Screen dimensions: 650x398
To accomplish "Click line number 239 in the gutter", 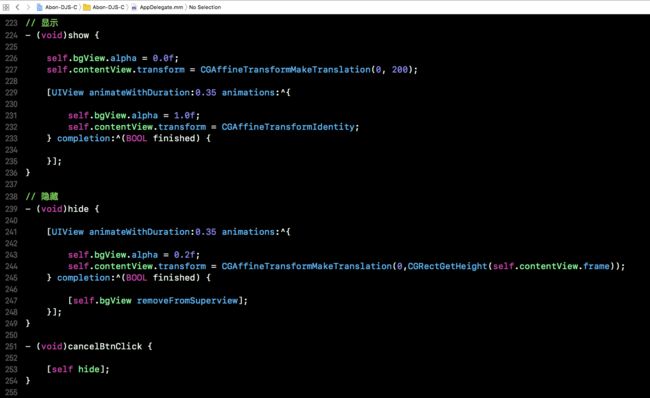I will click(x=11, y=209).
